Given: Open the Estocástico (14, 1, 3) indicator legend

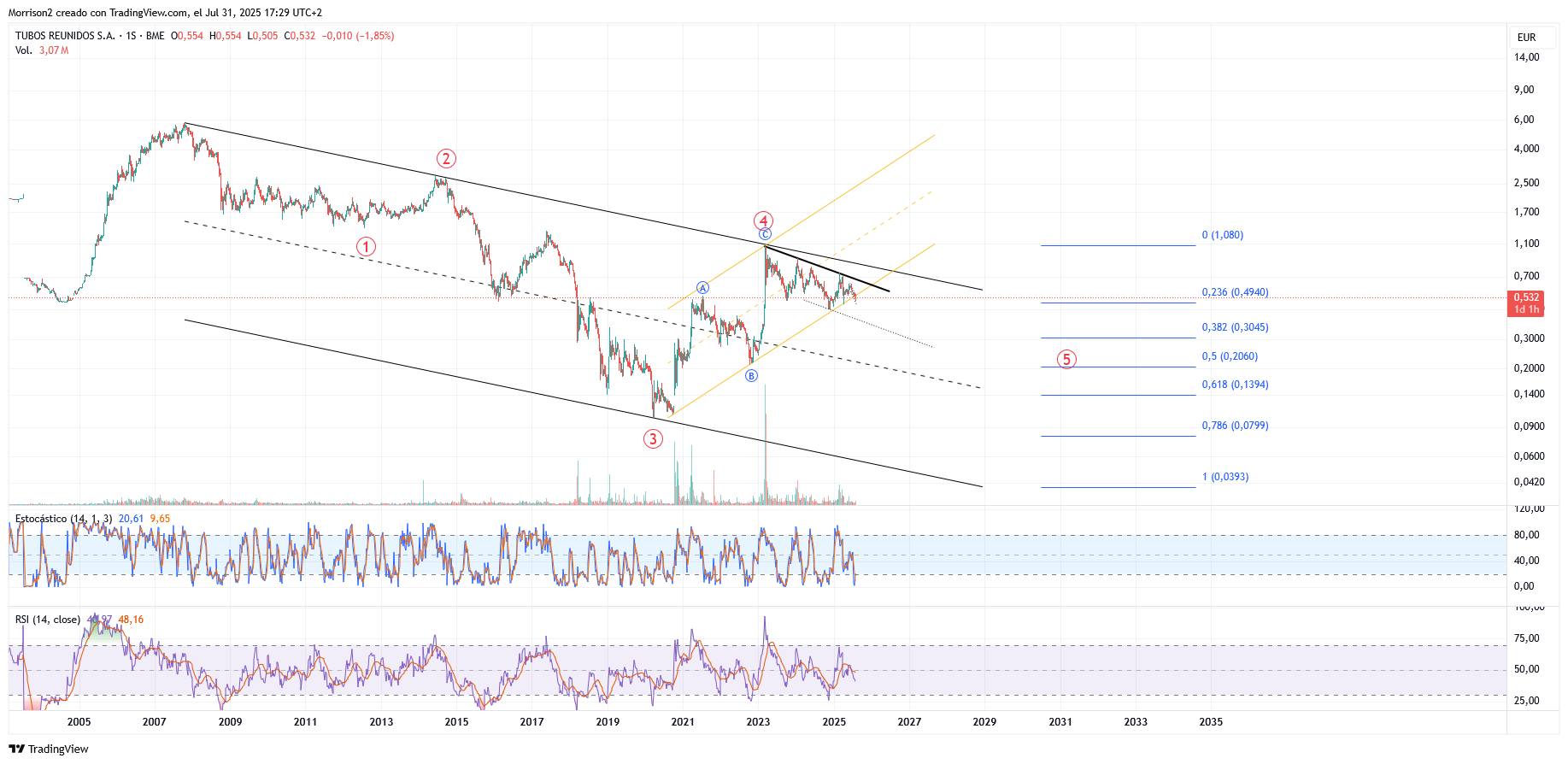Looking at the screenshot, I should coord(63,519).
